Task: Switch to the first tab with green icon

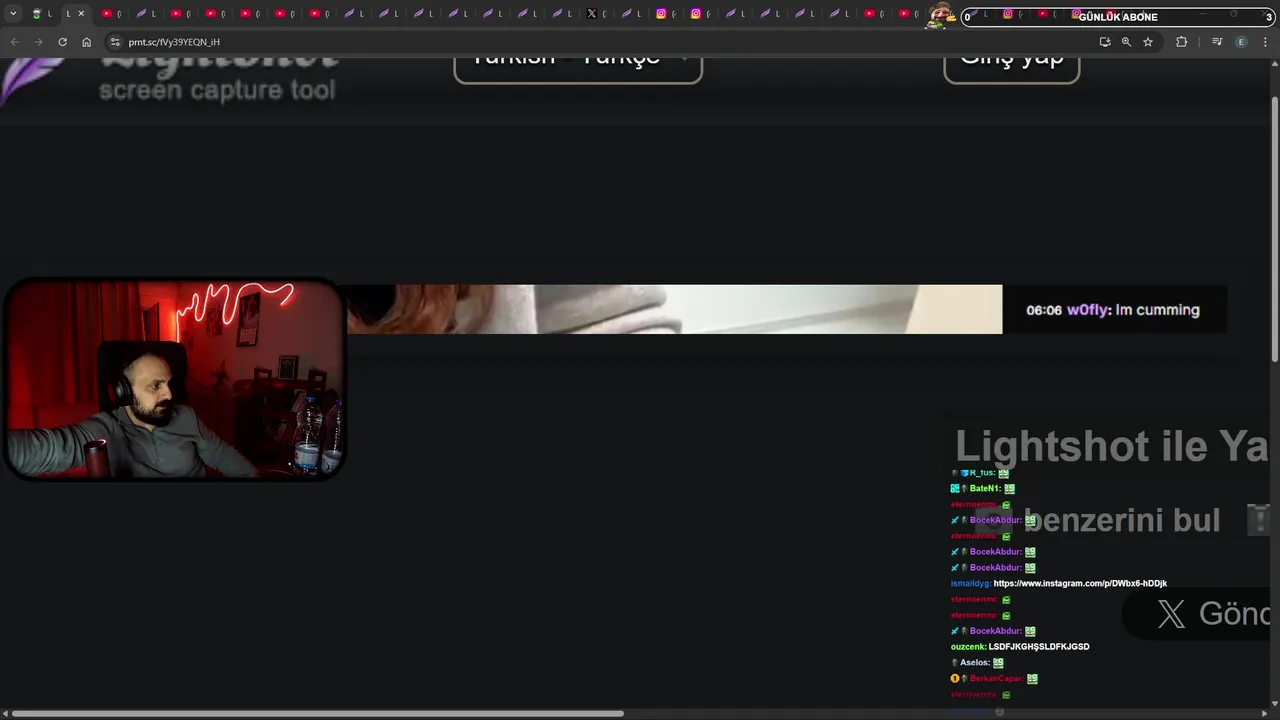Action: pos(37,14)
